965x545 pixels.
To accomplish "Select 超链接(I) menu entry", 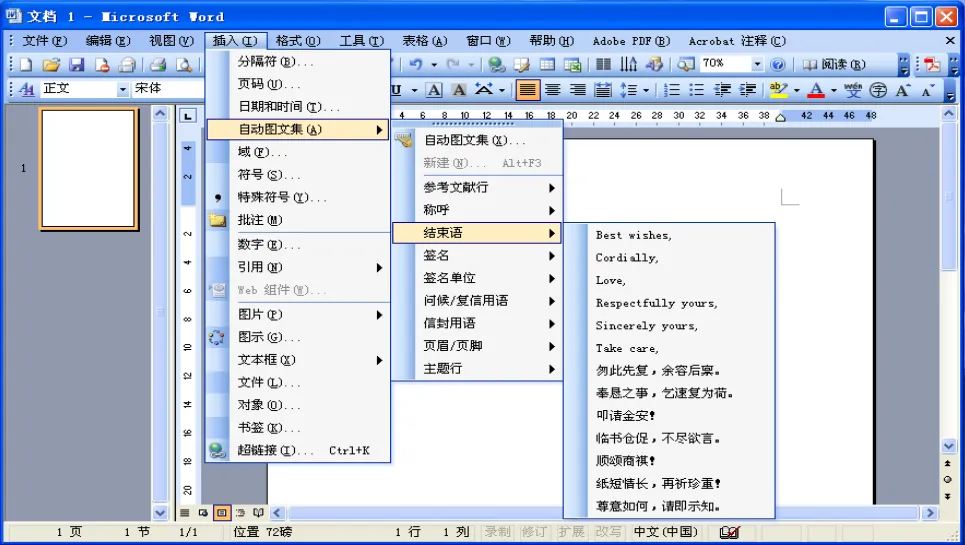I will tap(298, 450).
